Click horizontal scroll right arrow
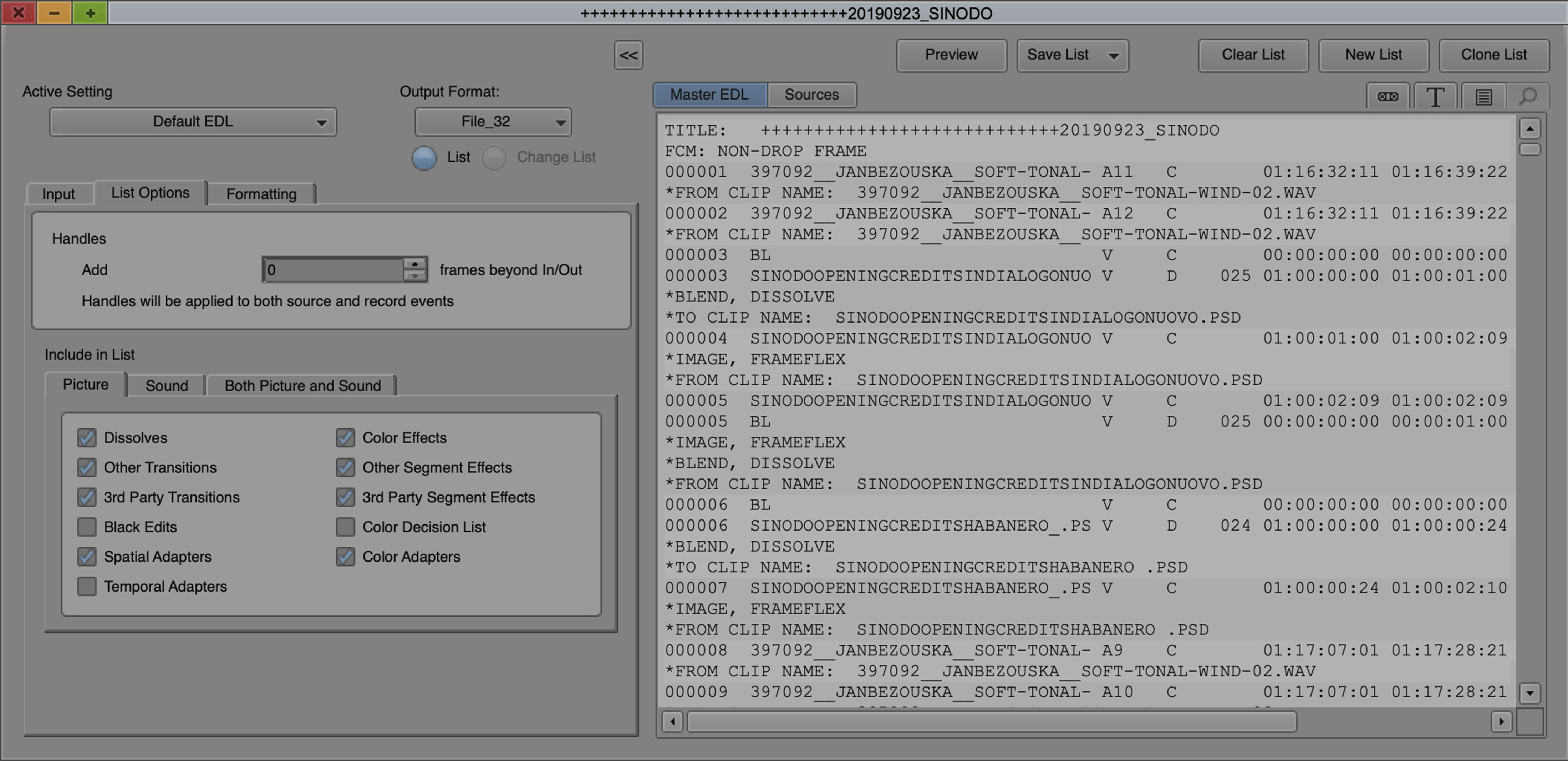1568x761 pixels. click(1501, 722)
